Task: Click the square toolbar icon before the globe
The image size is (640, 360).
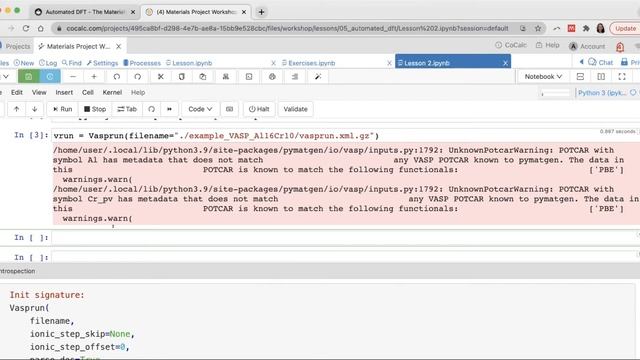Action: [249, 76]
